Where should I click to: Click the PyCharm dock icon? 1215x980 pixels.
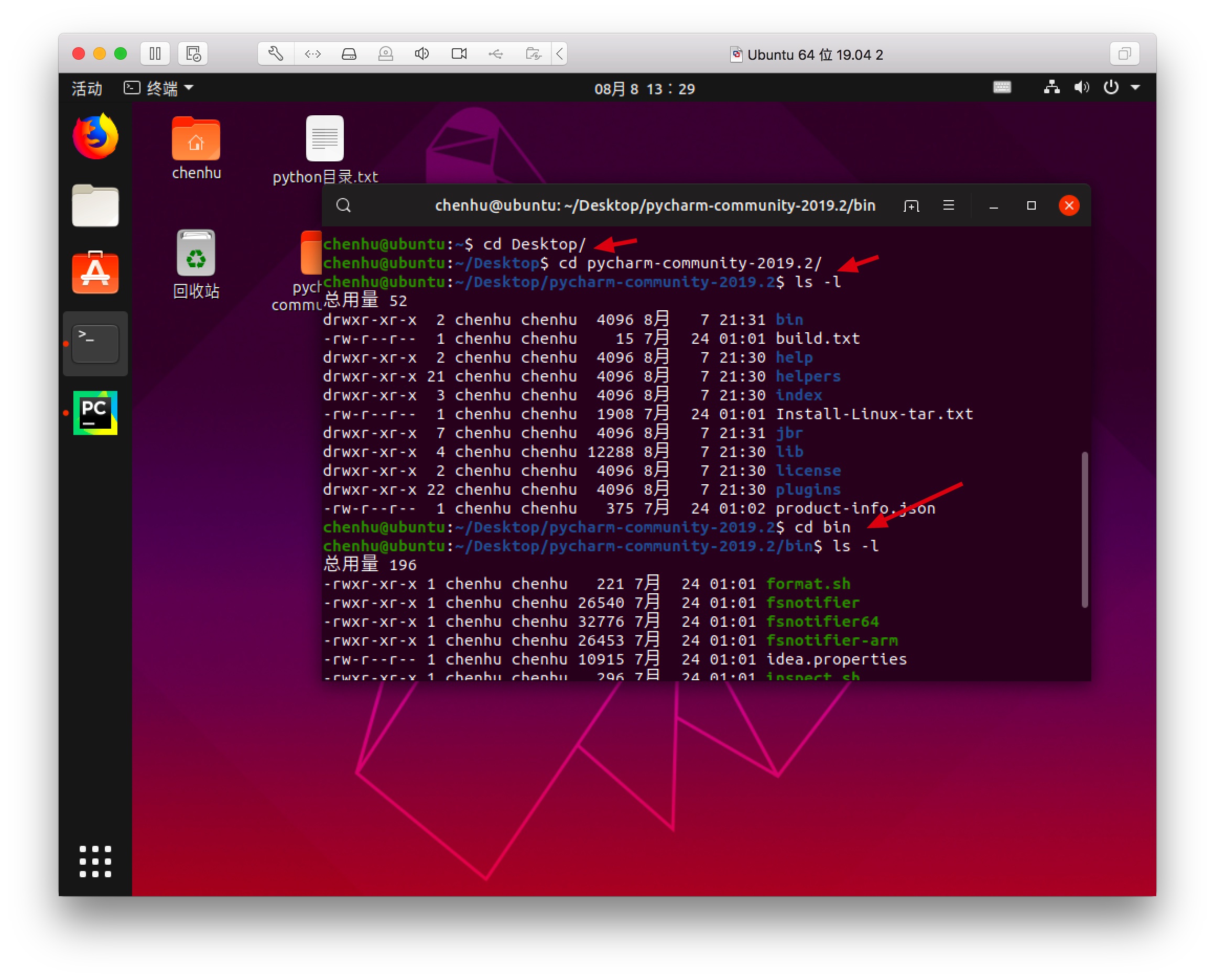coord(95,413)
